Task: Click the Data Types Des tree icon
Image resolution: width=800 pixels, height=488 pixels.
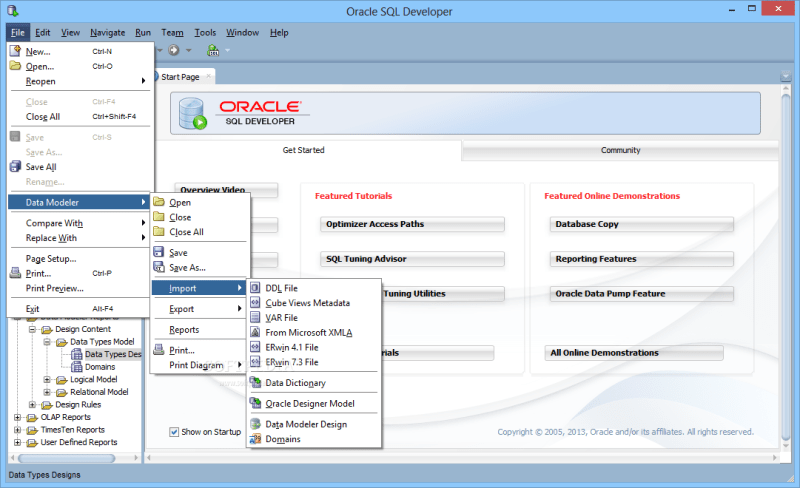Action: point(77,354)
